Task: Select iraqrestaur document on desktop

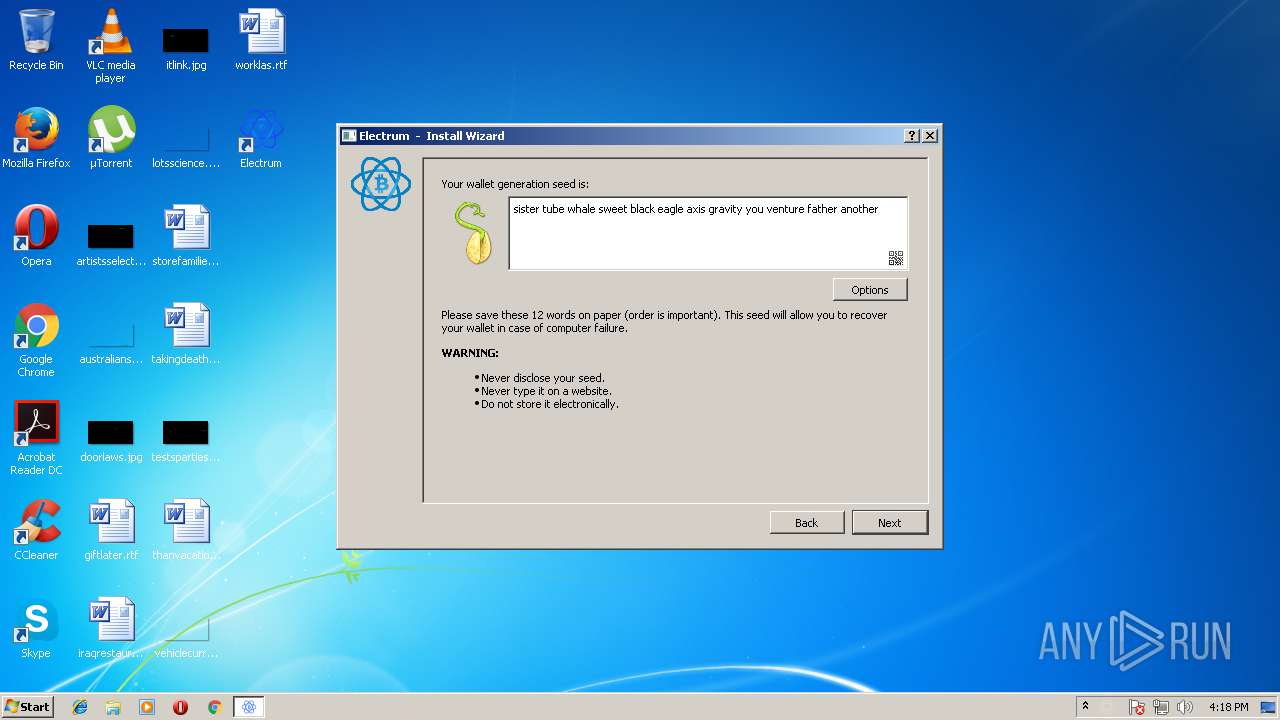Action: pyautogui.click(x=111, y=628)
